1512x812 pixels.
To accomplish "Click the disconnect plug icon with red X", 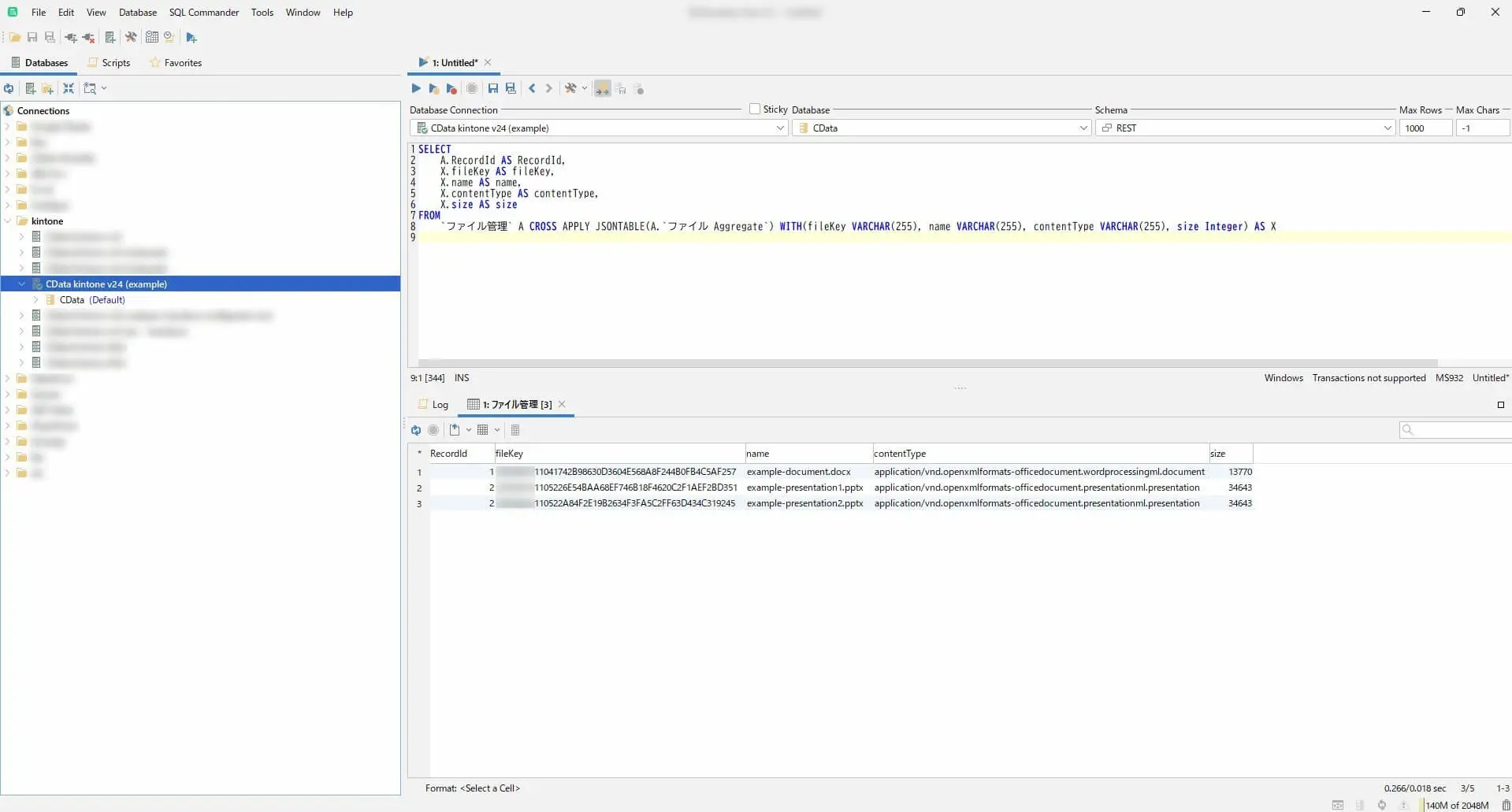I will (88, 37).
